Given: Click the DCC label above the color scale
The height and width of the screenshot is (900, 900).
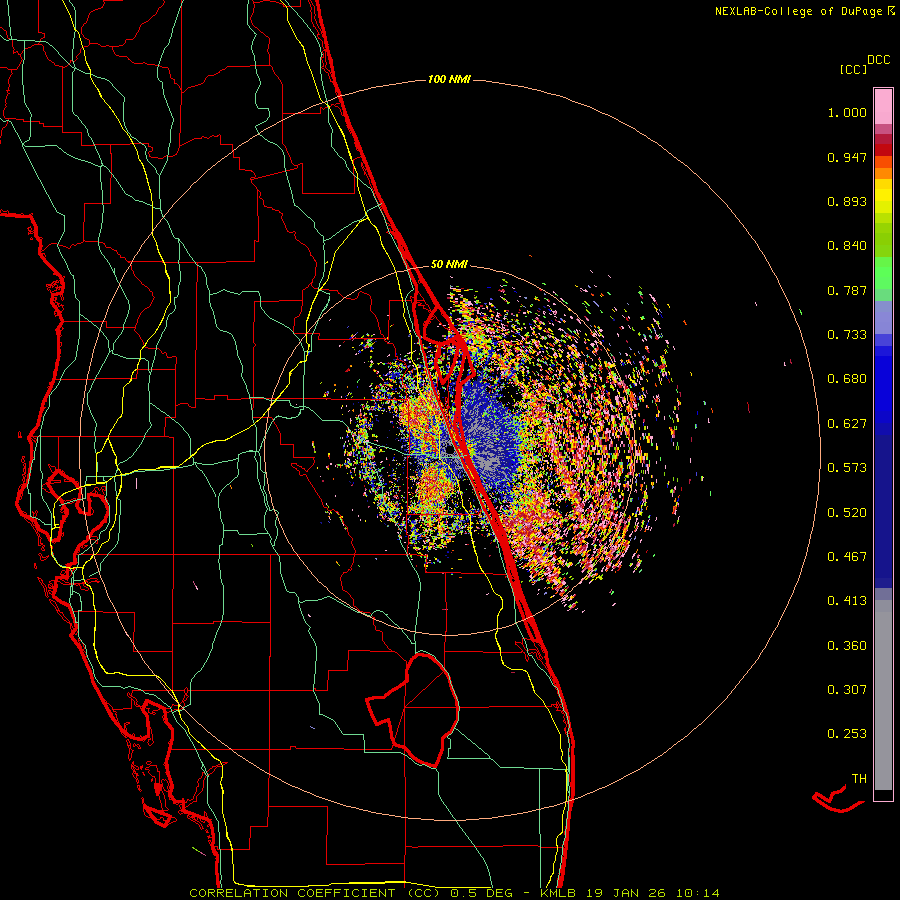Looking at the screenshot, I should (879, 60).
